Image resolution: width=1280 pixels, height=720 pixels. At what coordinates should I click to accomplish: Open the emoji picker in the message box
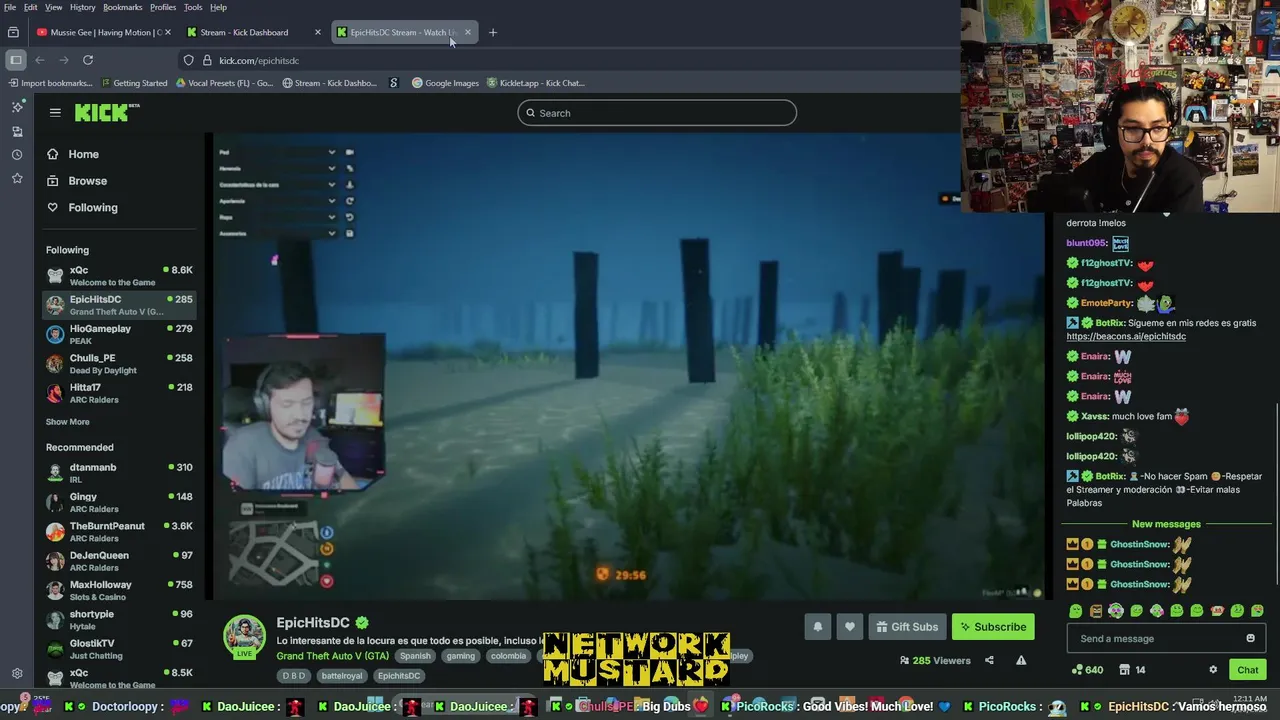(x=1250, y=638)
